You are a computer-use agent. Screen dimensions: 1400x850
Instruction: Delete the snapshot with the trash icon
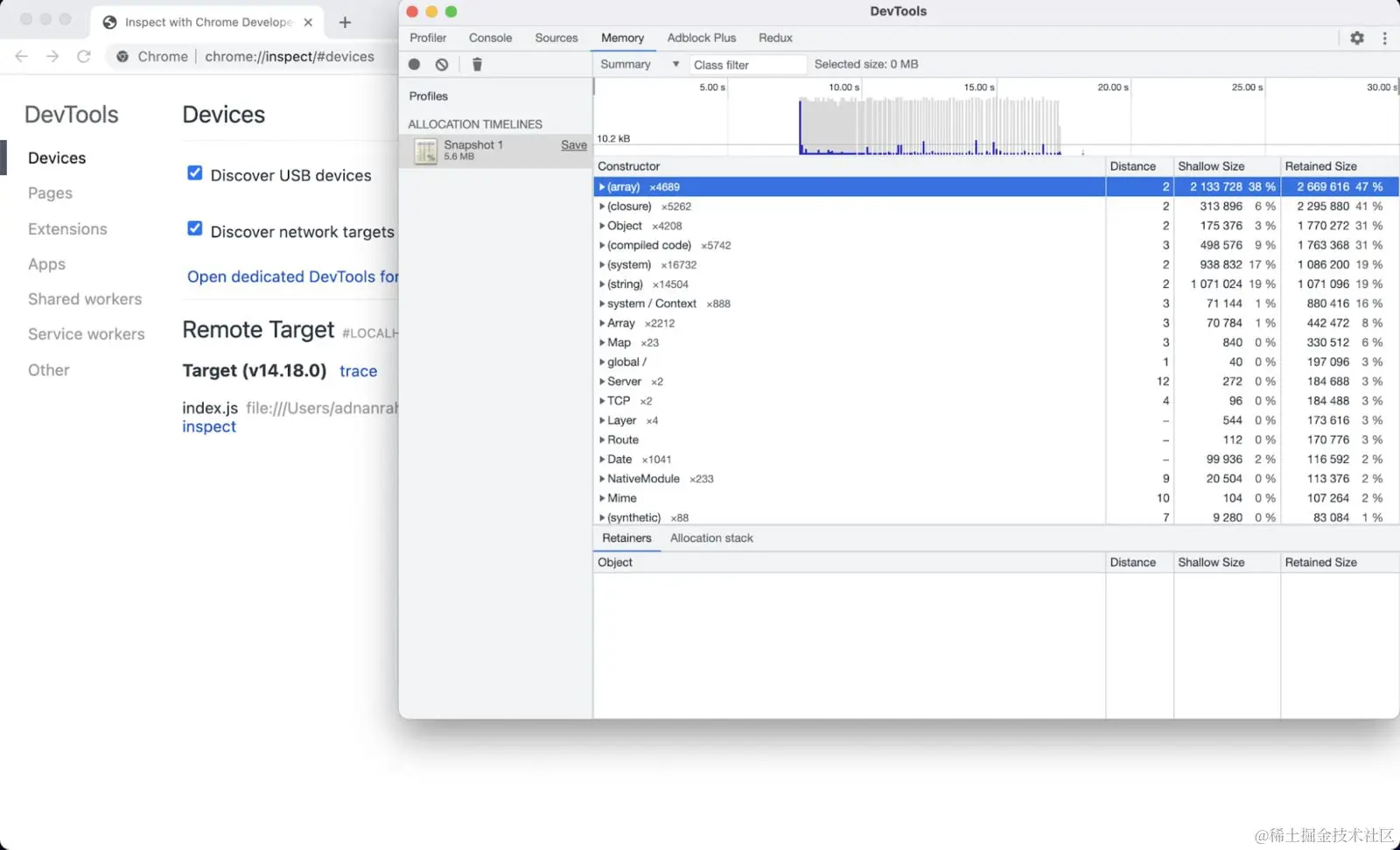click(x=477, y=64)
